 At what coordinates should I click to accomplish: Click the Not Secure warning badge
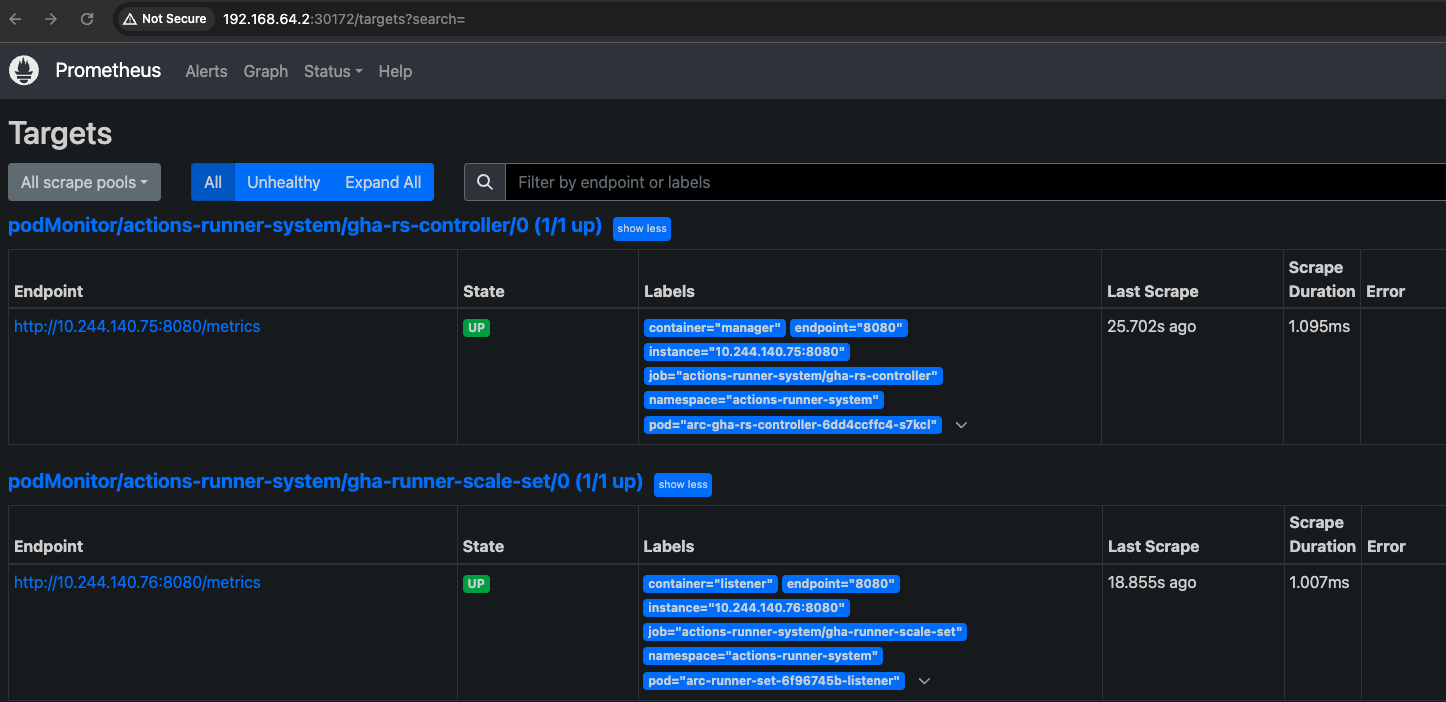[165, 19]
